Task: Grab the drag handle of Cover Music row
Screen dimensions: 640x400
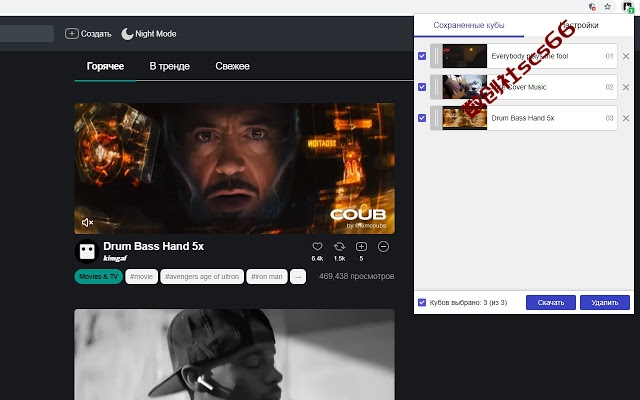Action: 436,87
